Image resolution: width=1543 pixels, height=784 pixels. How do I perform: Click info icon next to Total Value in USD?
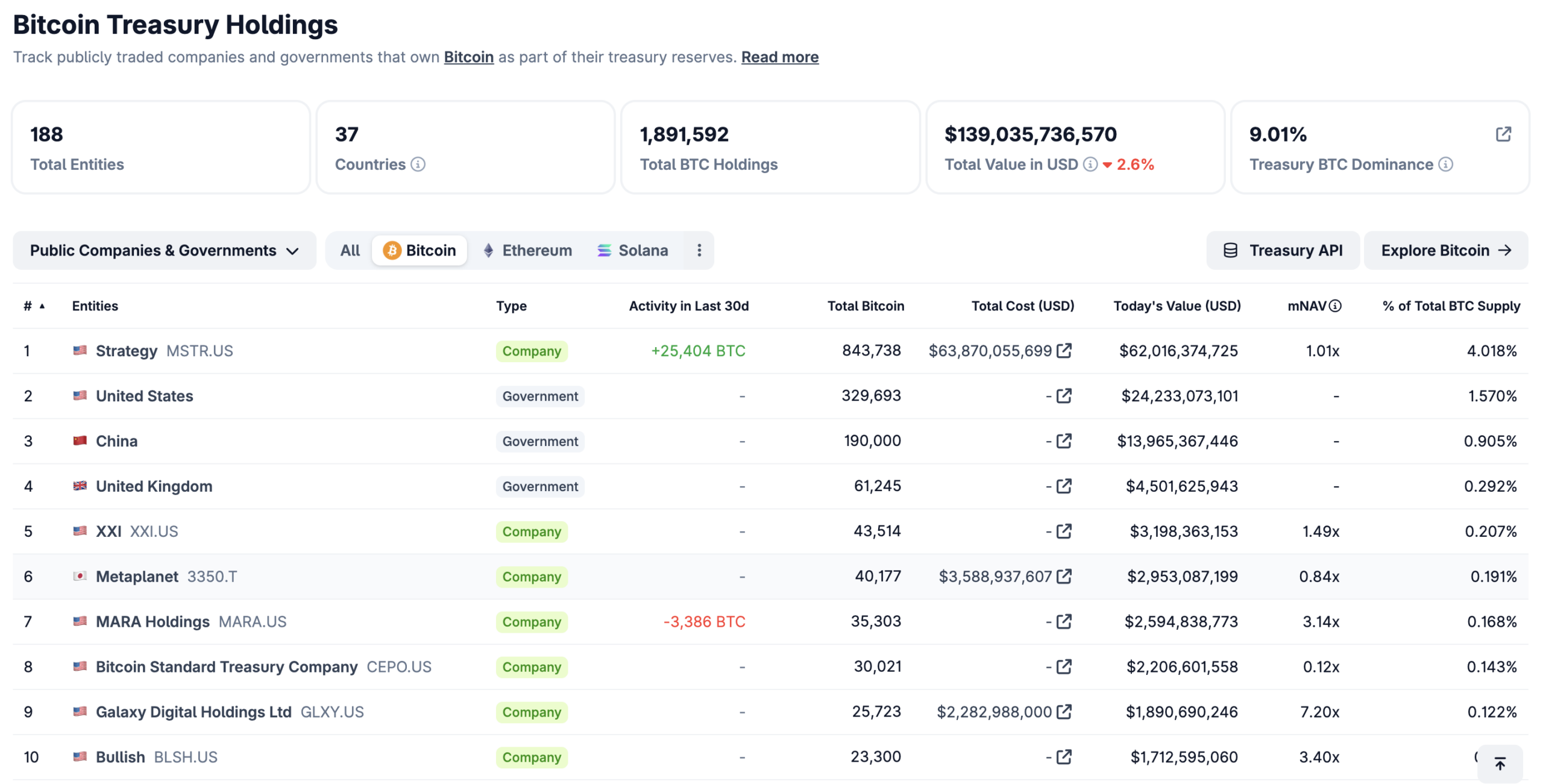click(1090, 164)
